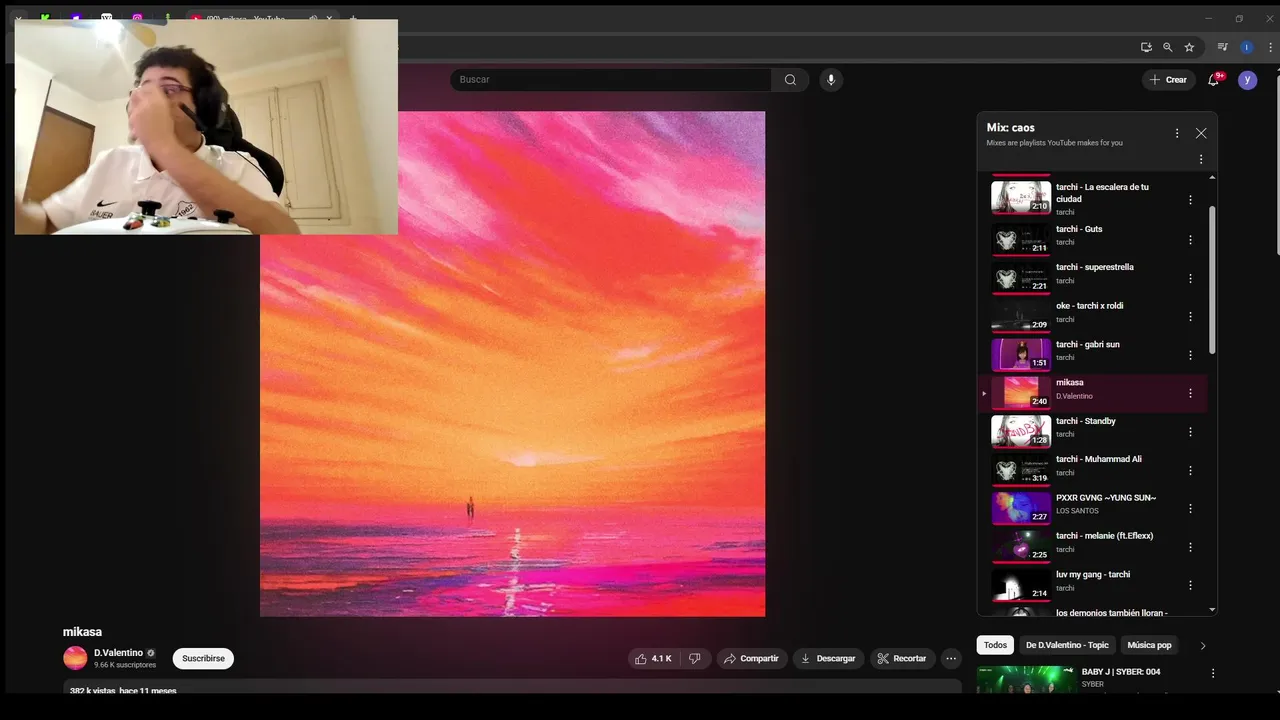1280x720 pixels.
Task: Open the Chrome profile avatar
Action: (x=1246, y=47)
